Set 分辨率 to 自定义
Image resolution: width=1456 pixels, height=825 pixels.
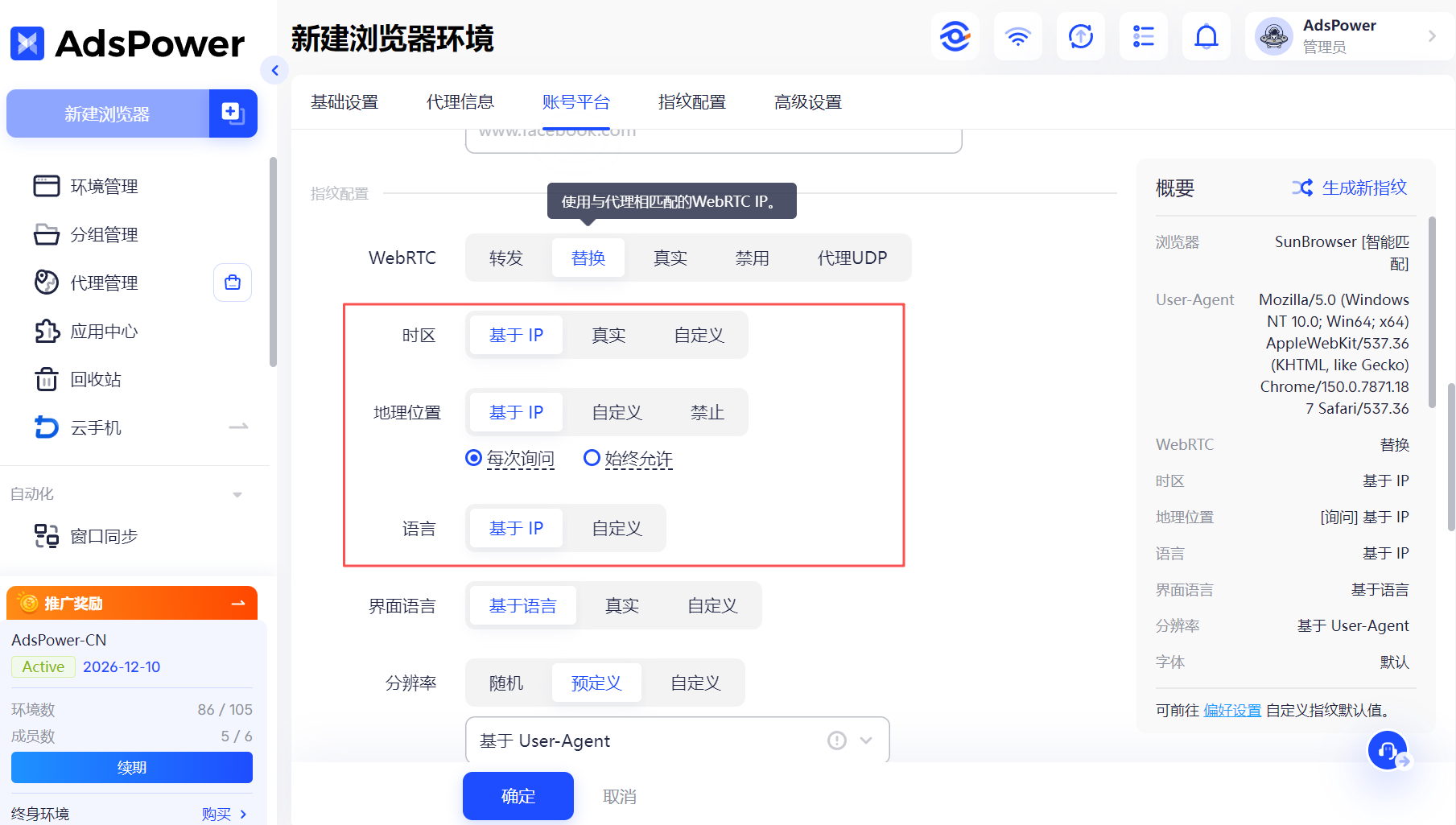[695, 683]
